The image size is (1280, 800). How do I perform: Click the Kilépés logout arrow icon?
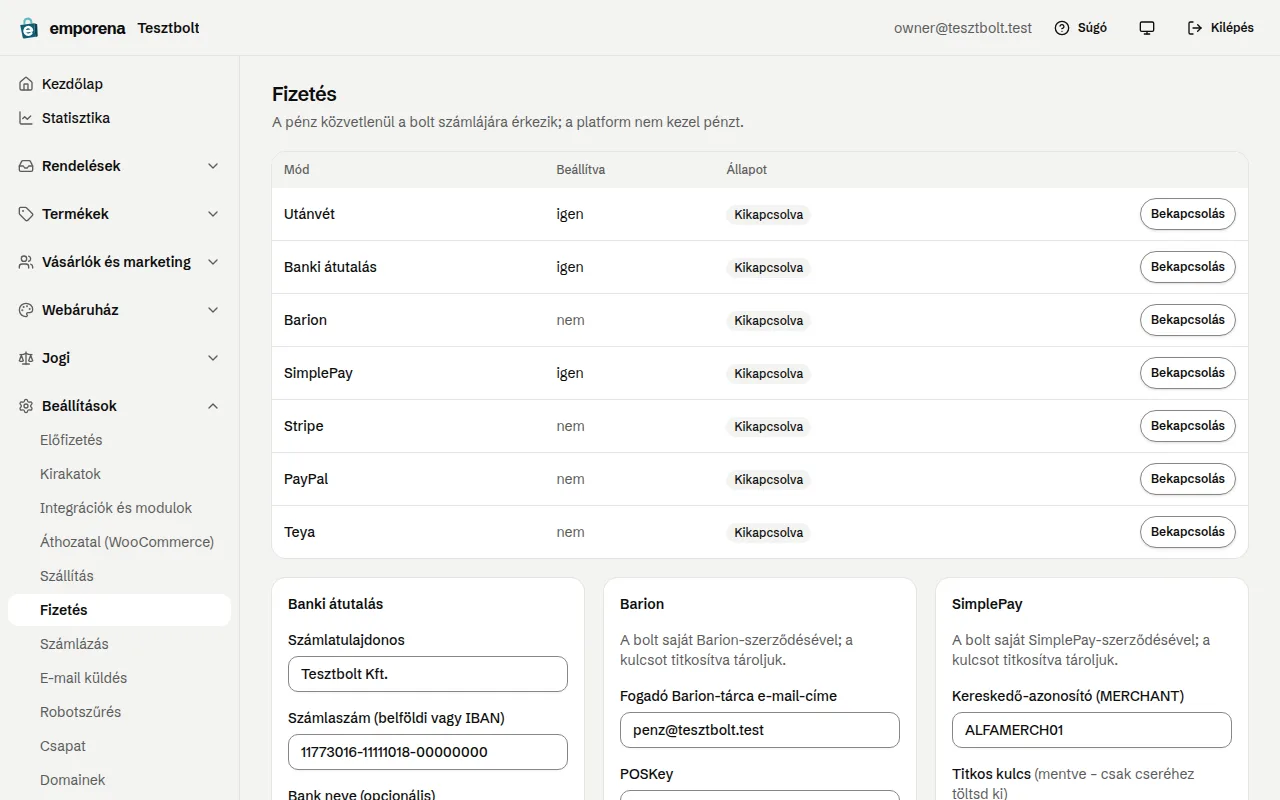1195,28
